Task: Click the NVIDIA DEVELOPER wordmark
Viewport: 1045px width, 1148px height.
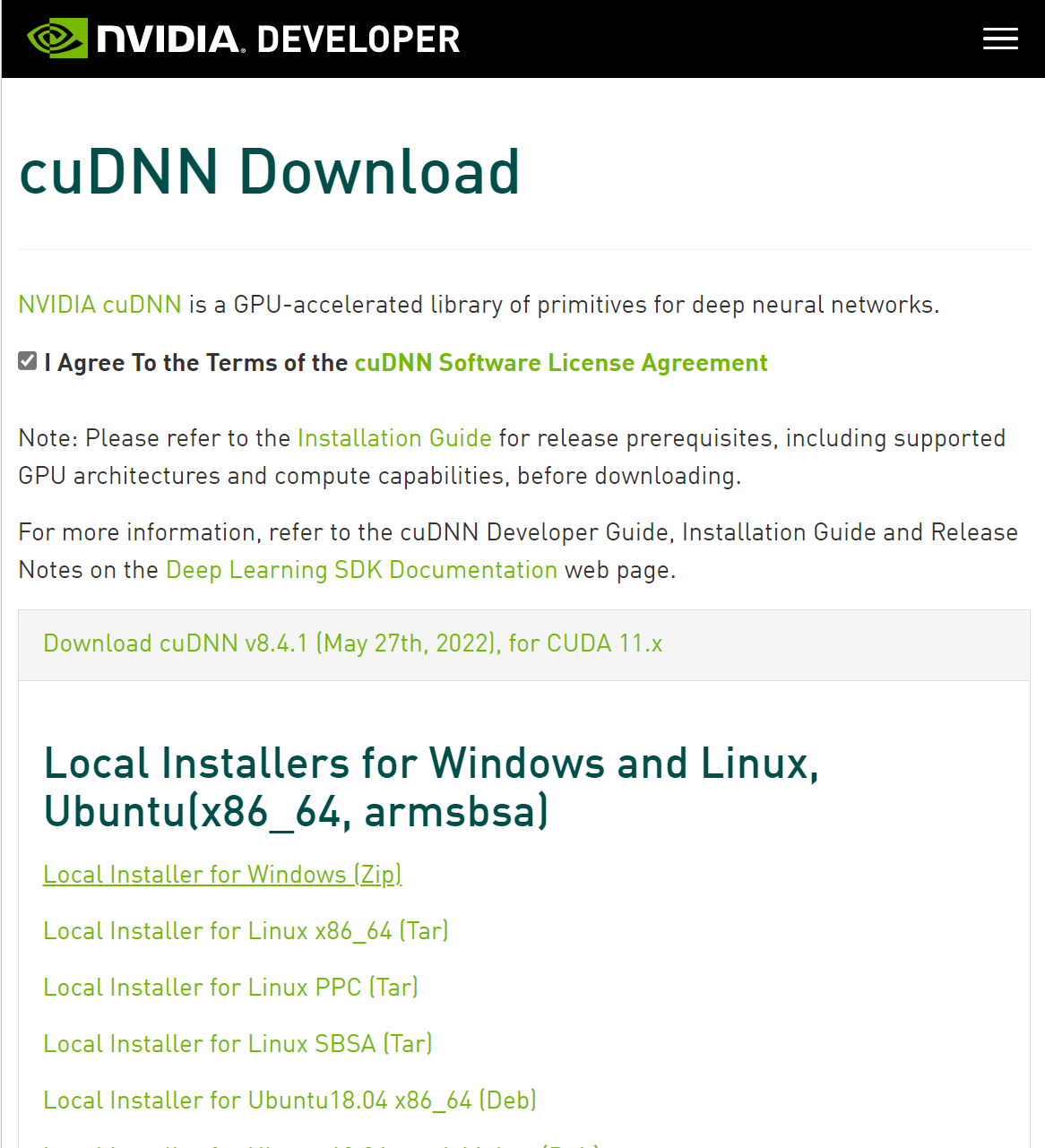Action: click(x=279, y=39)
